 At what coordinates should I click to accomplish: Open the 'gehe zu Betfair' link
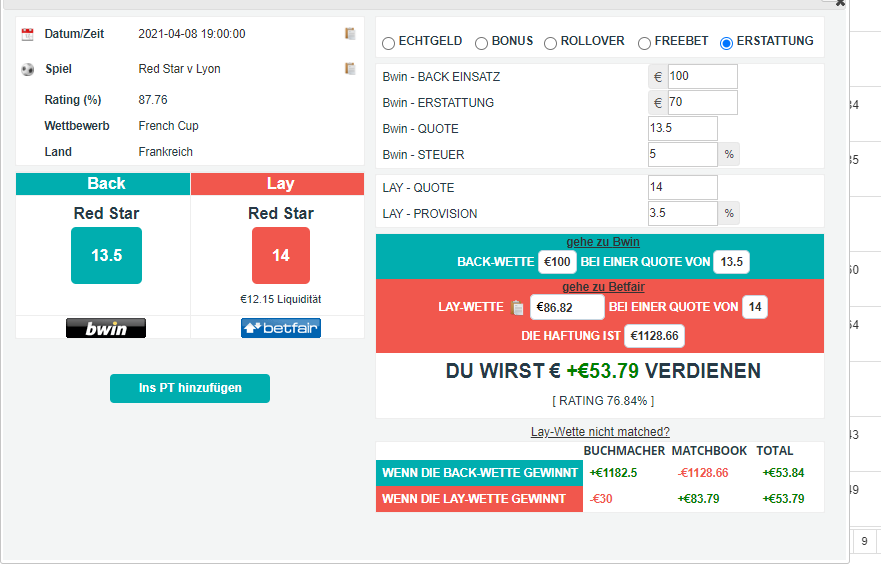tap(603, 287)
